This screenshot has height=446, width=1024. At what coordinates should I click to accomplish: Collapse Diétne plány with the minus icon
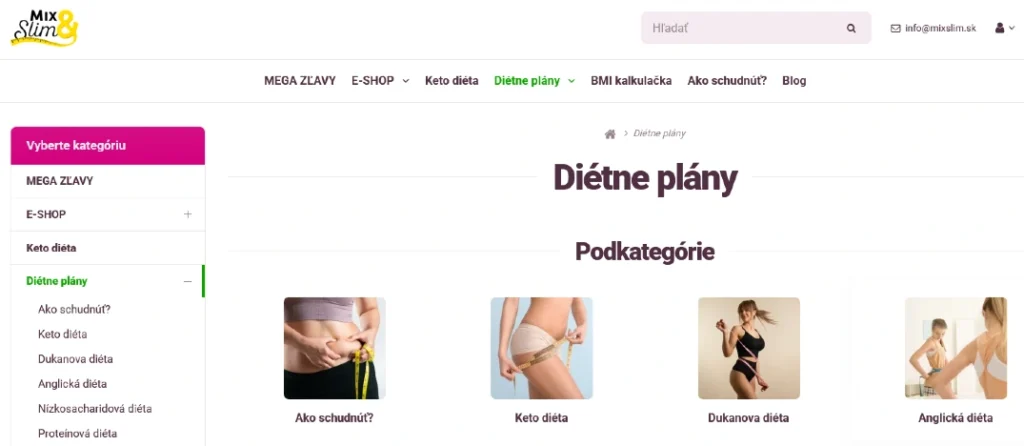click(x=187, y=281)
